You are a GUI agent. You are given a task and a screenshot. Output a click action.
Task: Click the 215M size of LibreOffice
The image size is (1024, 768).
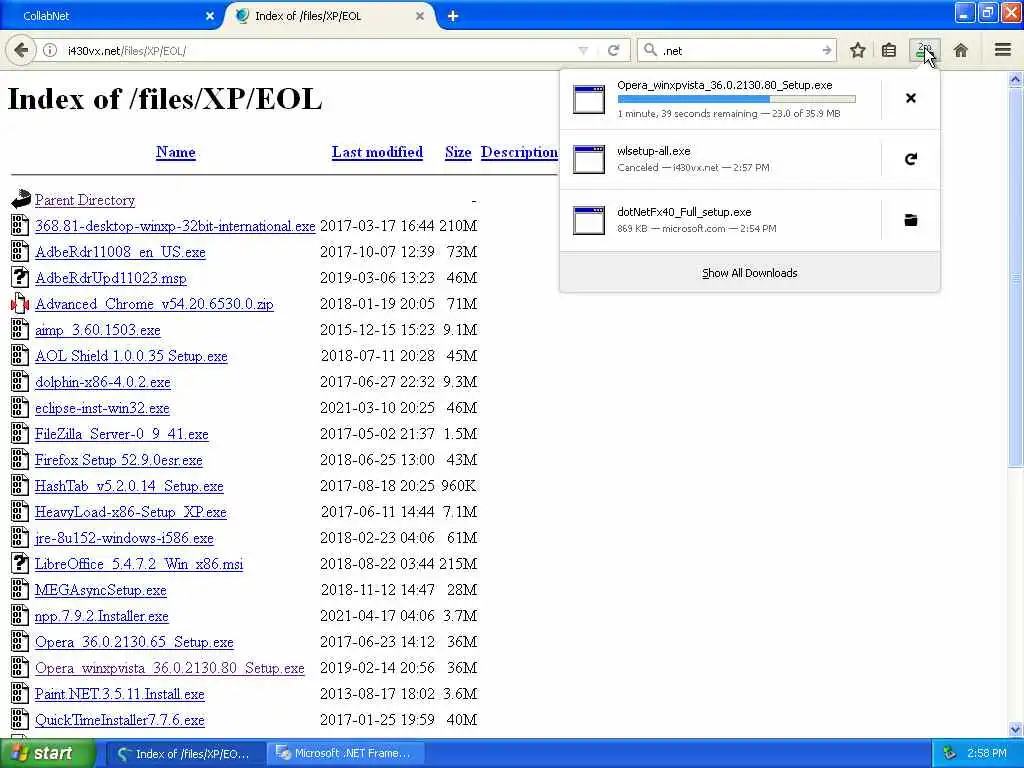click(x=458, y=564)
